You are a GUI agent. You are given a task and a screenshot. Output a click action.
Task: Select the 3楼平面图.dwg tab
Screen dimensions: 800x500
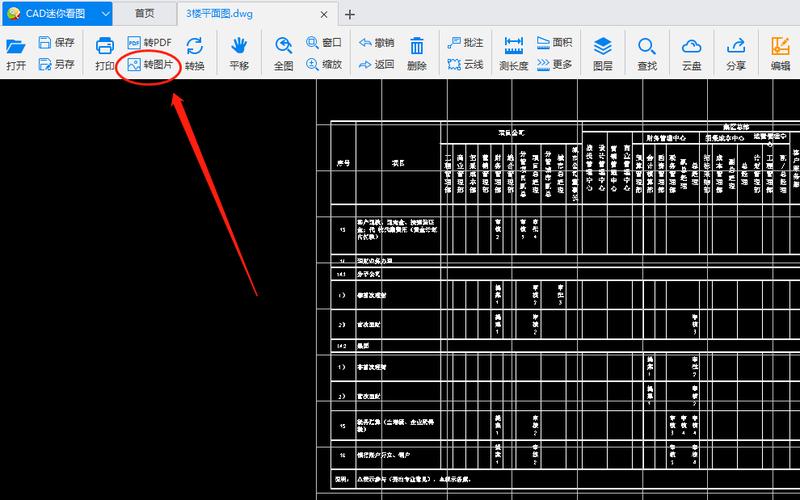(x=219, y=14)
